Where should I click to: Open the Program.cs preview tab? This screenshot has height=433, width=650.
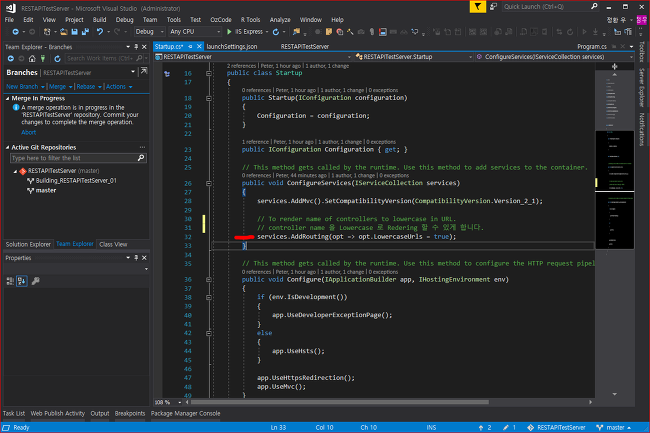coord(592,46)
